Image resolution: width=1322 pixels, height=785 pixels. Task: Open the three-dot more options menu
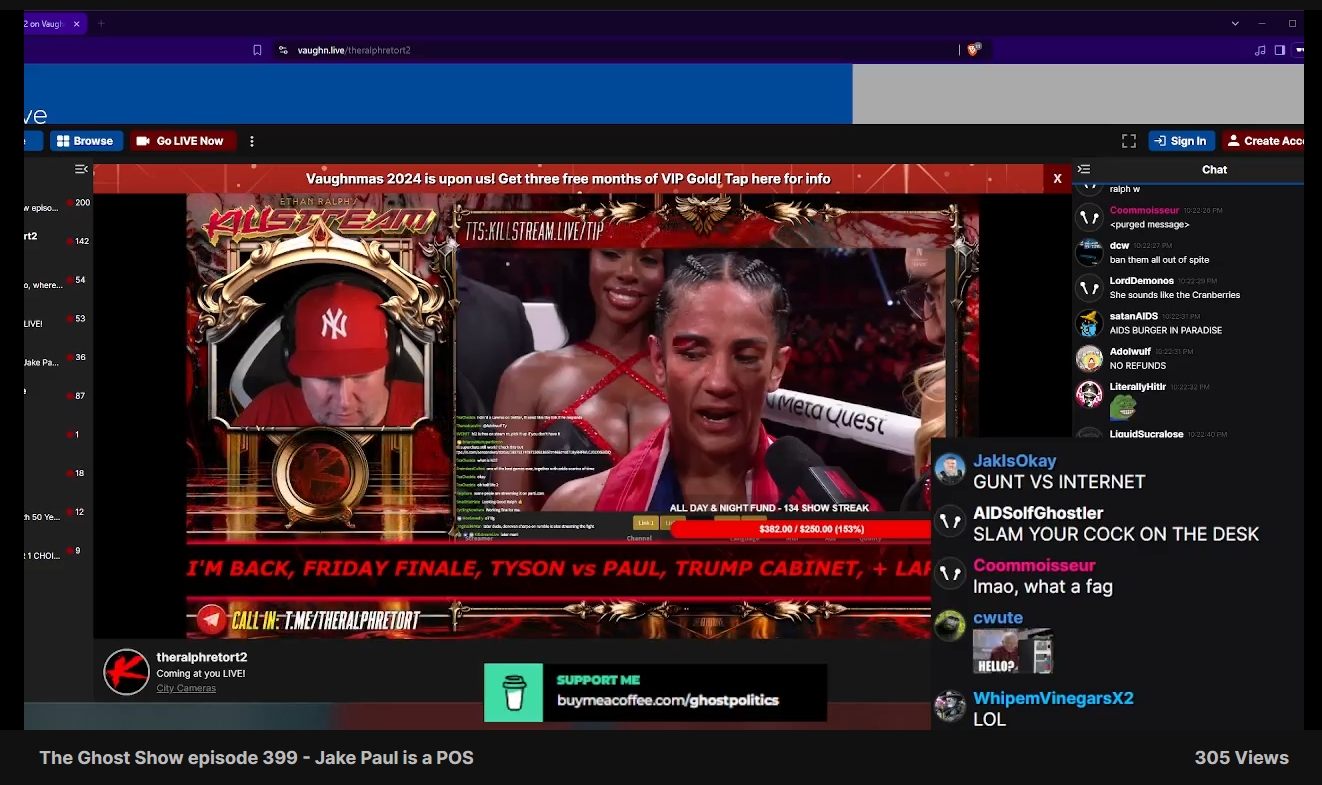pos(252,141)
